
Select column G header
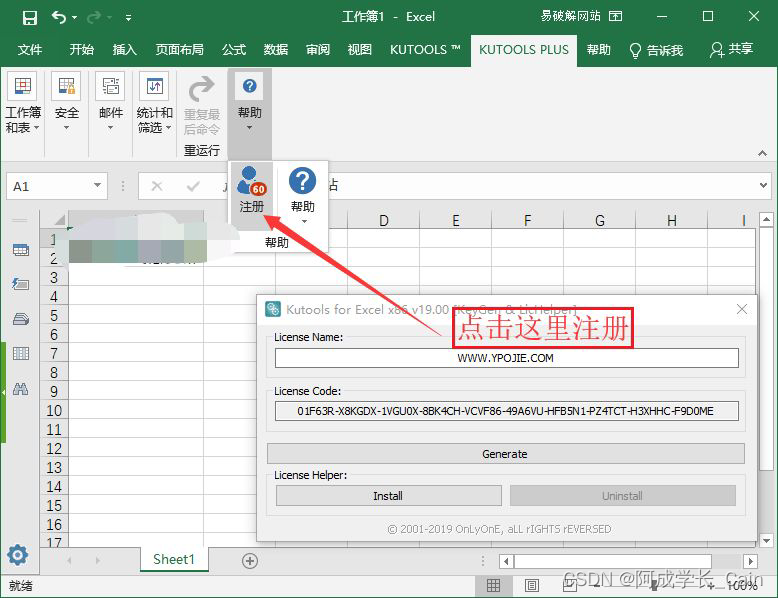(x=599, y=220)
